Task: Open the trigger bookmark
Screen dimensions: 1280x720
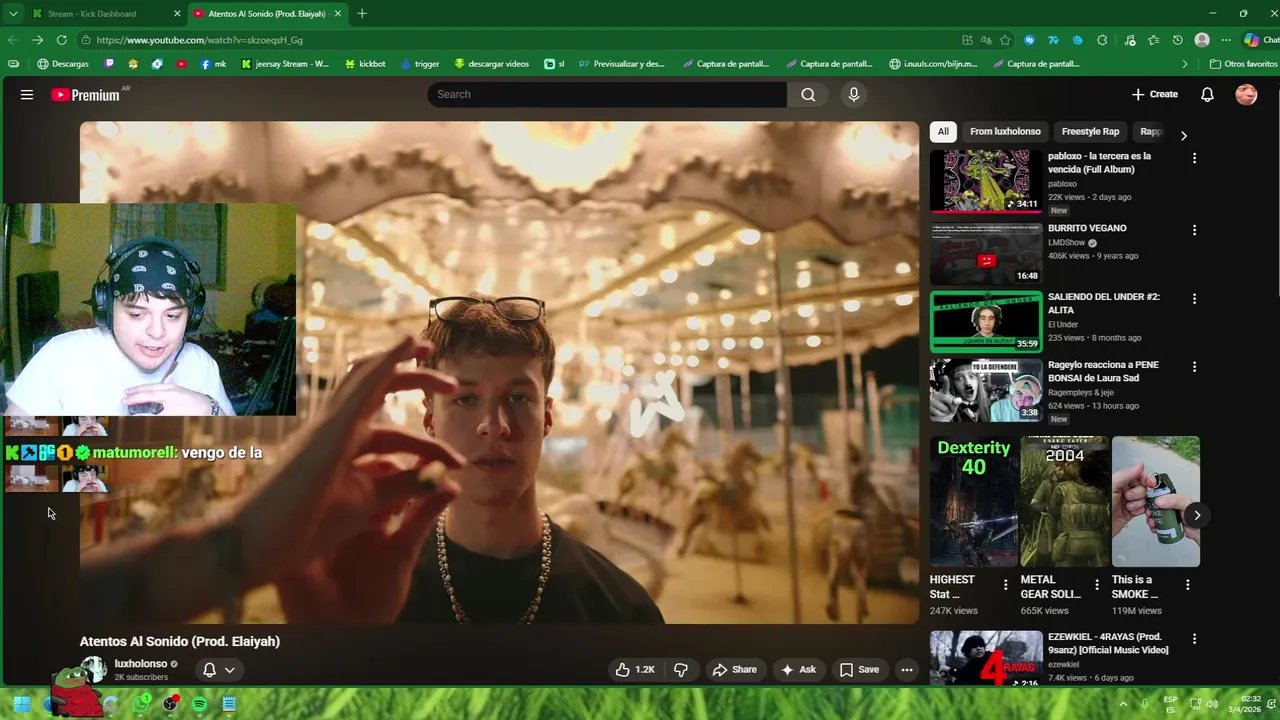Action: point(420,64)
